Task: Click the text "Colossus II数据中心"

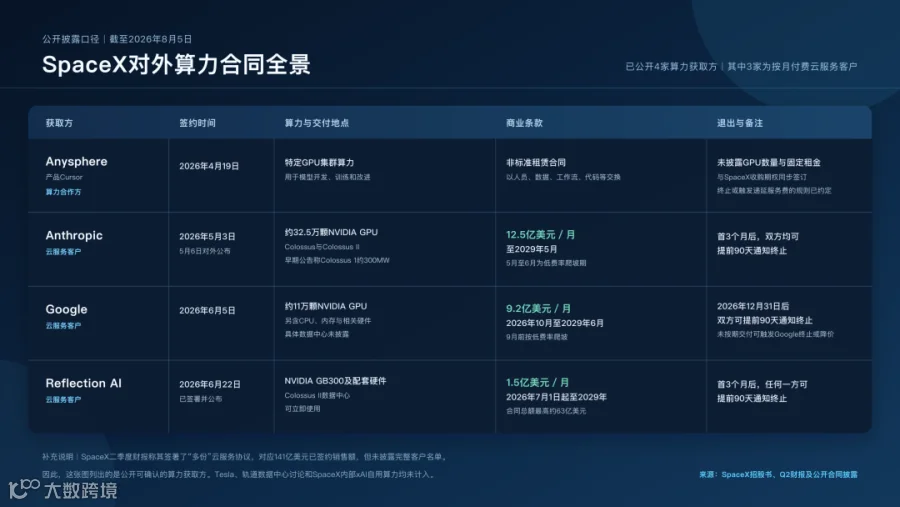Action: pos(317,396)
